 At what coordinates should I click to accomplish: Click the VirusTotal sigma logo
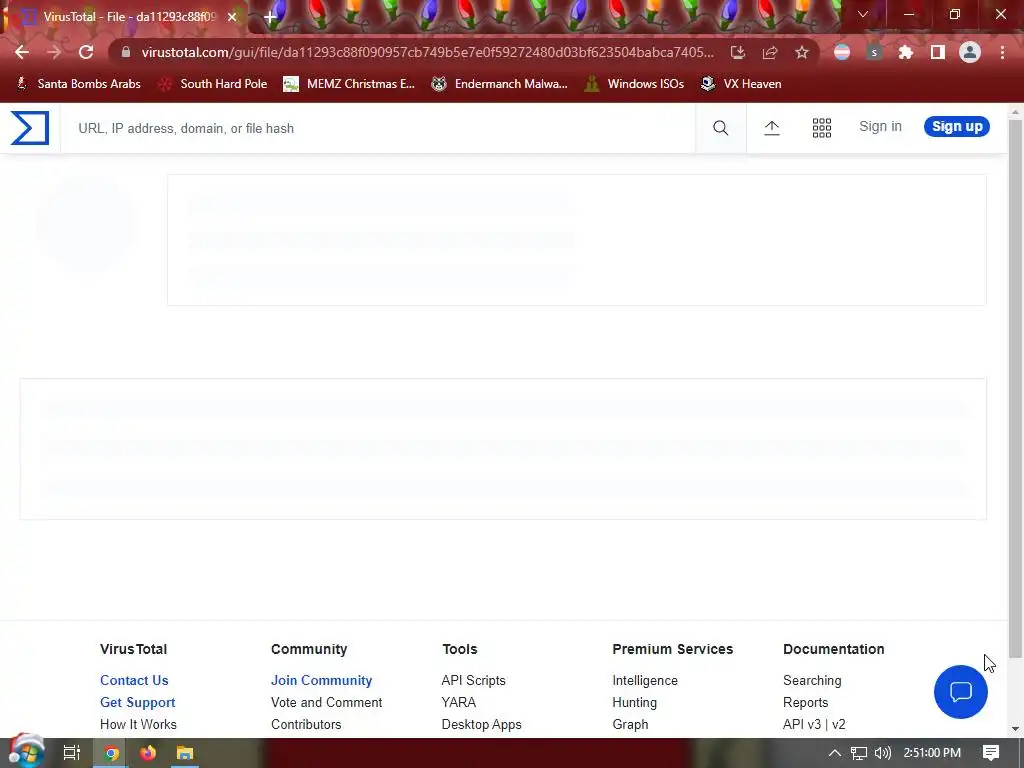coord(30,127)
